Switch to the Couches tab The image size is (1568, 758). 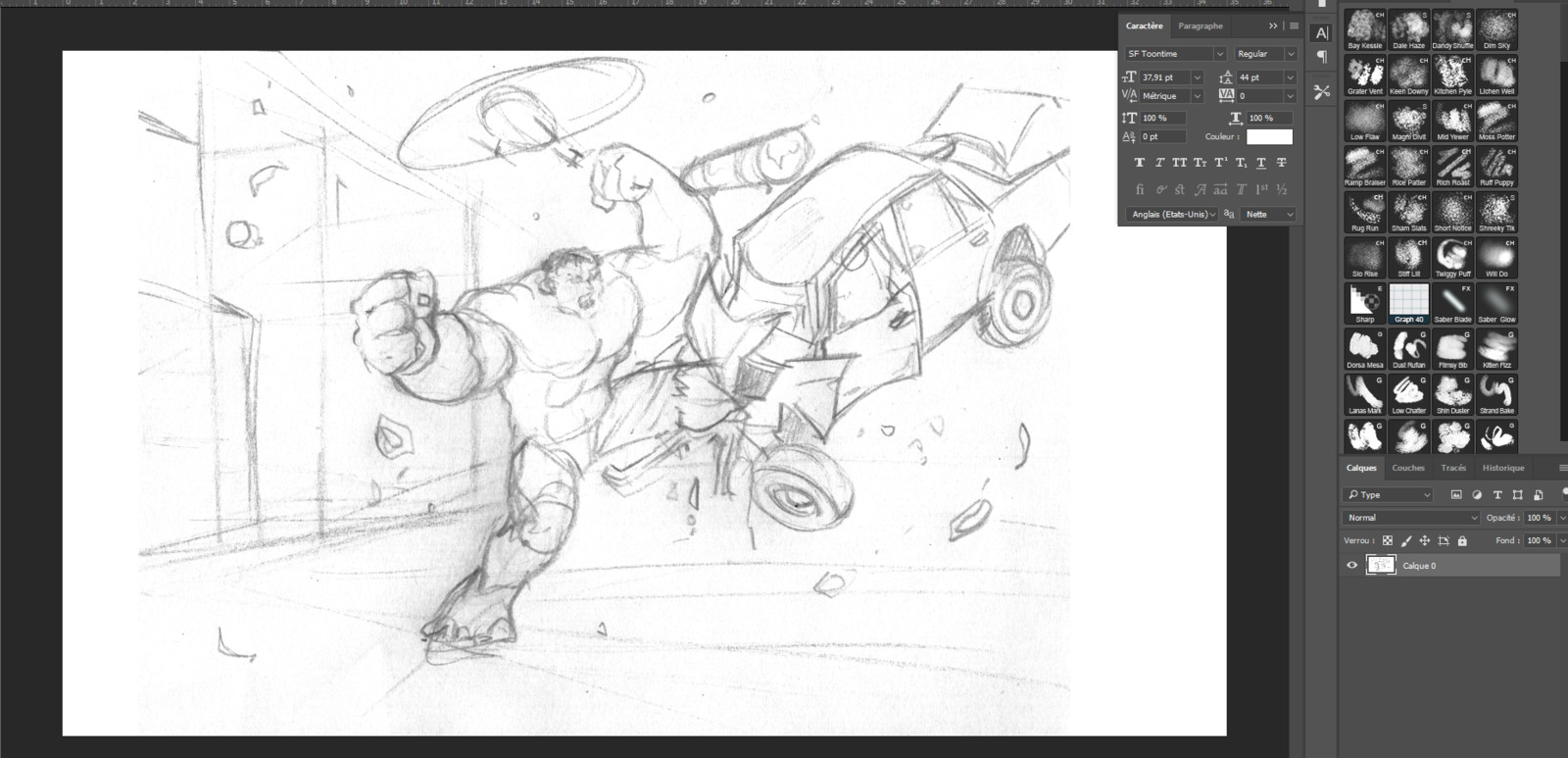[1408, 468]
